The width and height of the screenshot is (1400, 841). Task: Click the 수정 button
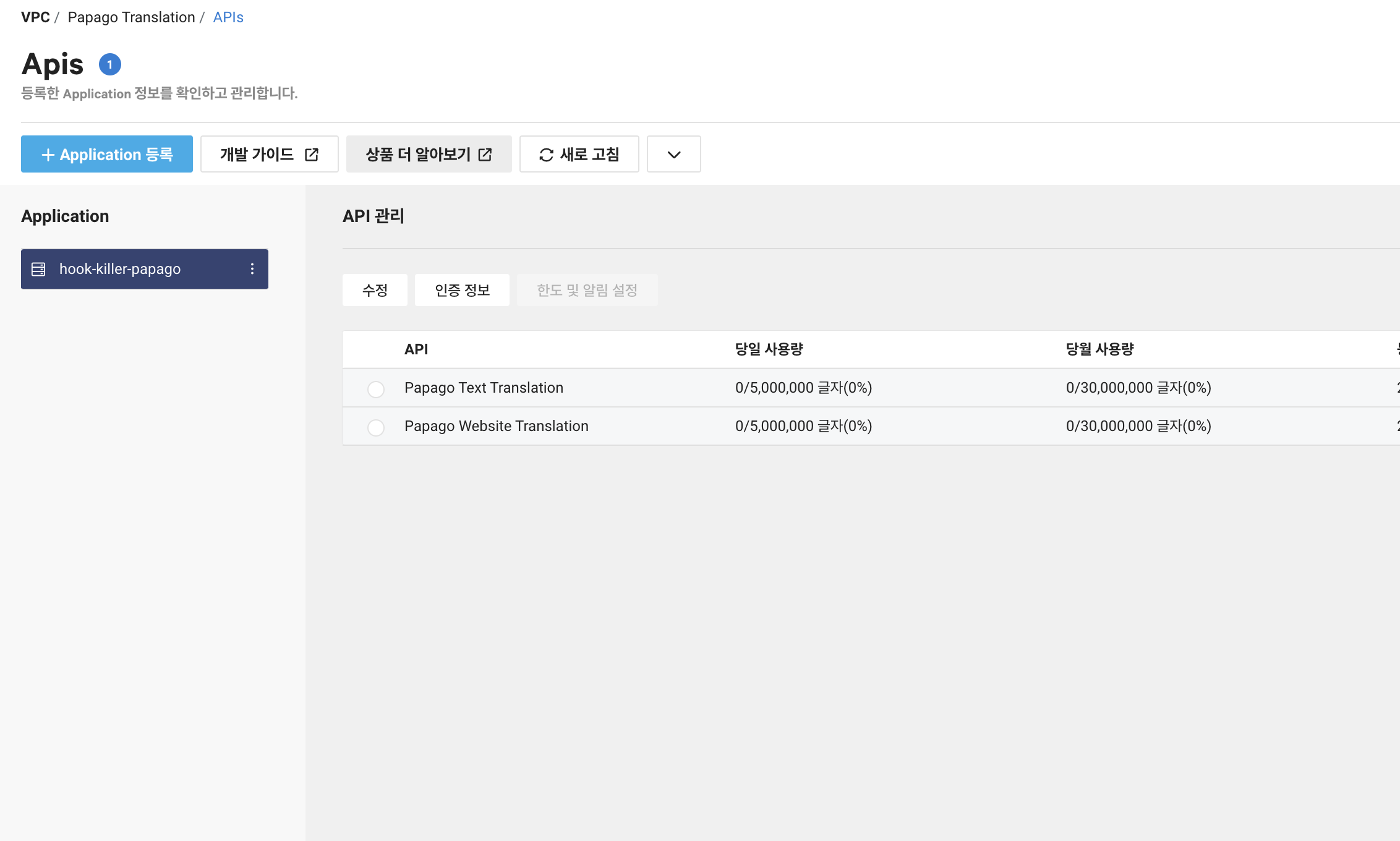pos(375,290)
